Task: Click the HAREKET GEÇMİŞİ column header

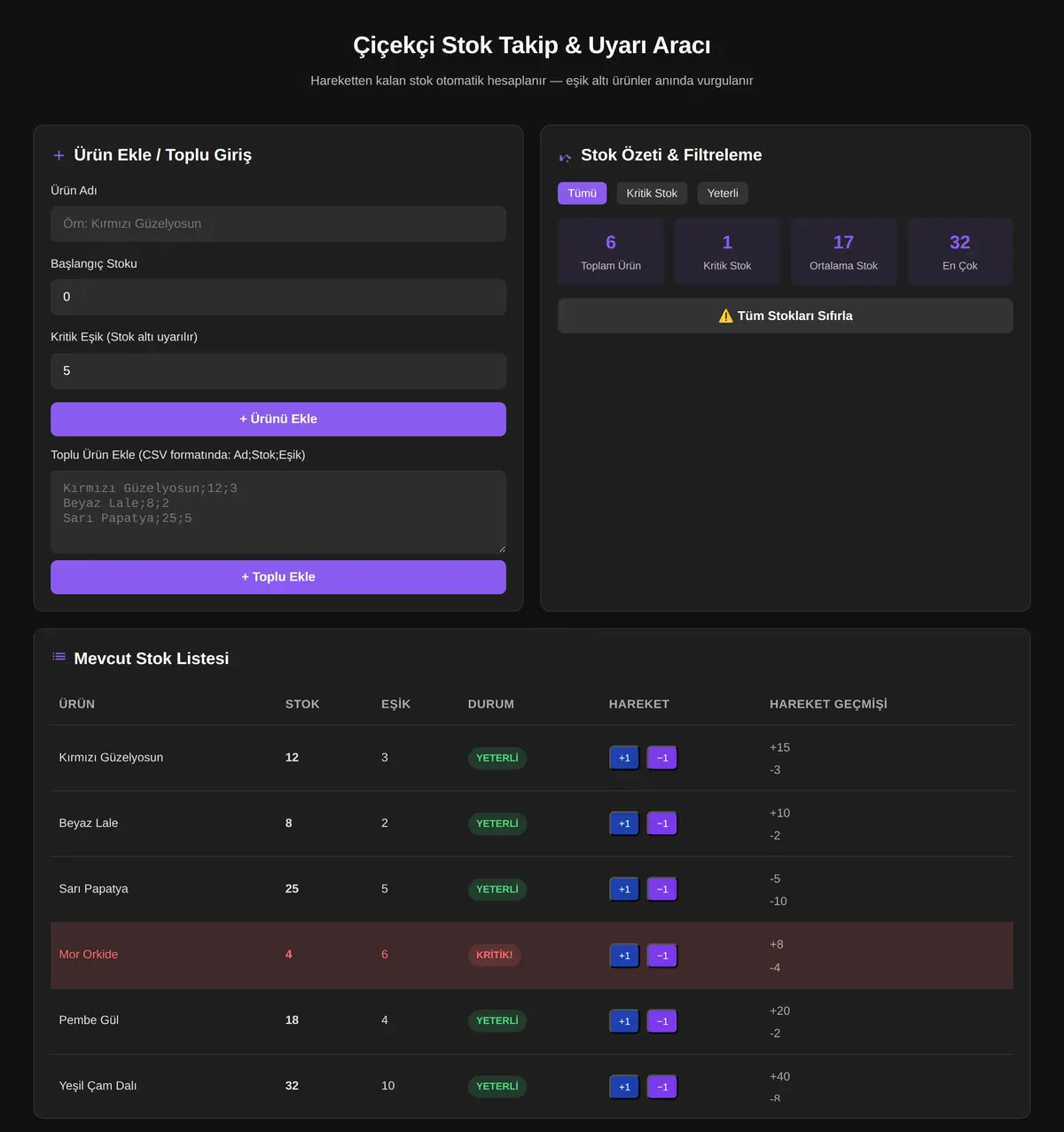Action: pyautogui.click(x=828, y=704)
